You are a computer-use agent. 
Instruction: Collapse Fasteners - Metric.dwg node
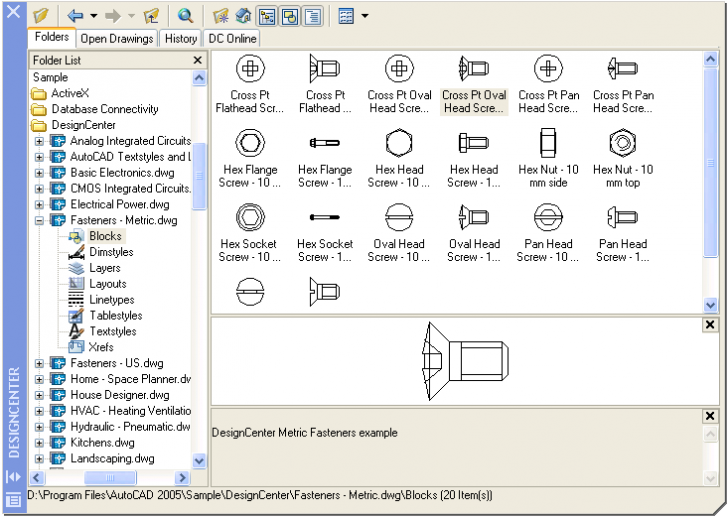(39, 220)
